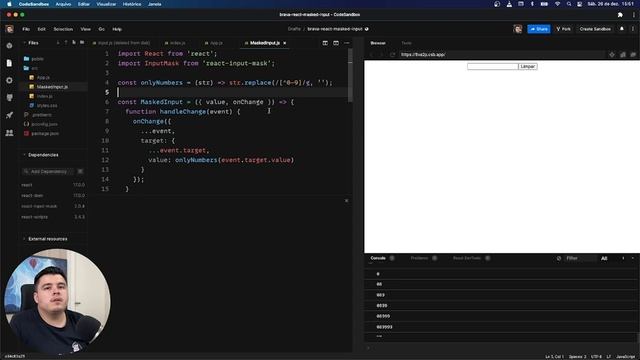Click macOS Spotlight search icon
The height and width of the screenshot is (360, 640).
tap(569, 4)
